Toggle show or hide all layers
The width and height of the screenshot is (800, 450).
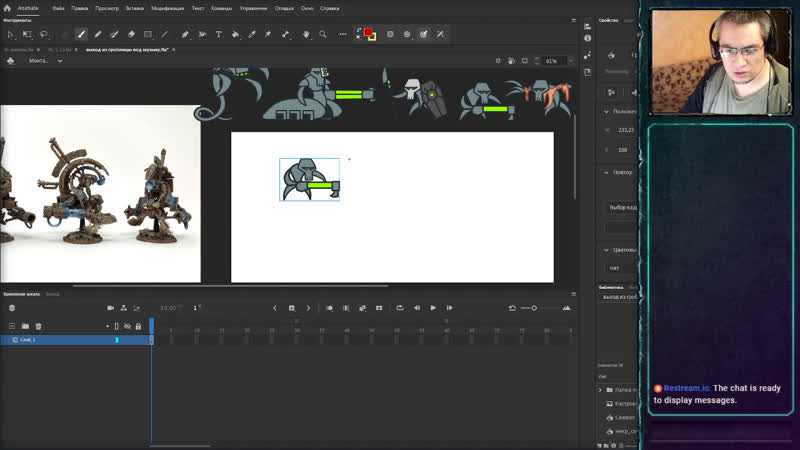tap(127, 326)
